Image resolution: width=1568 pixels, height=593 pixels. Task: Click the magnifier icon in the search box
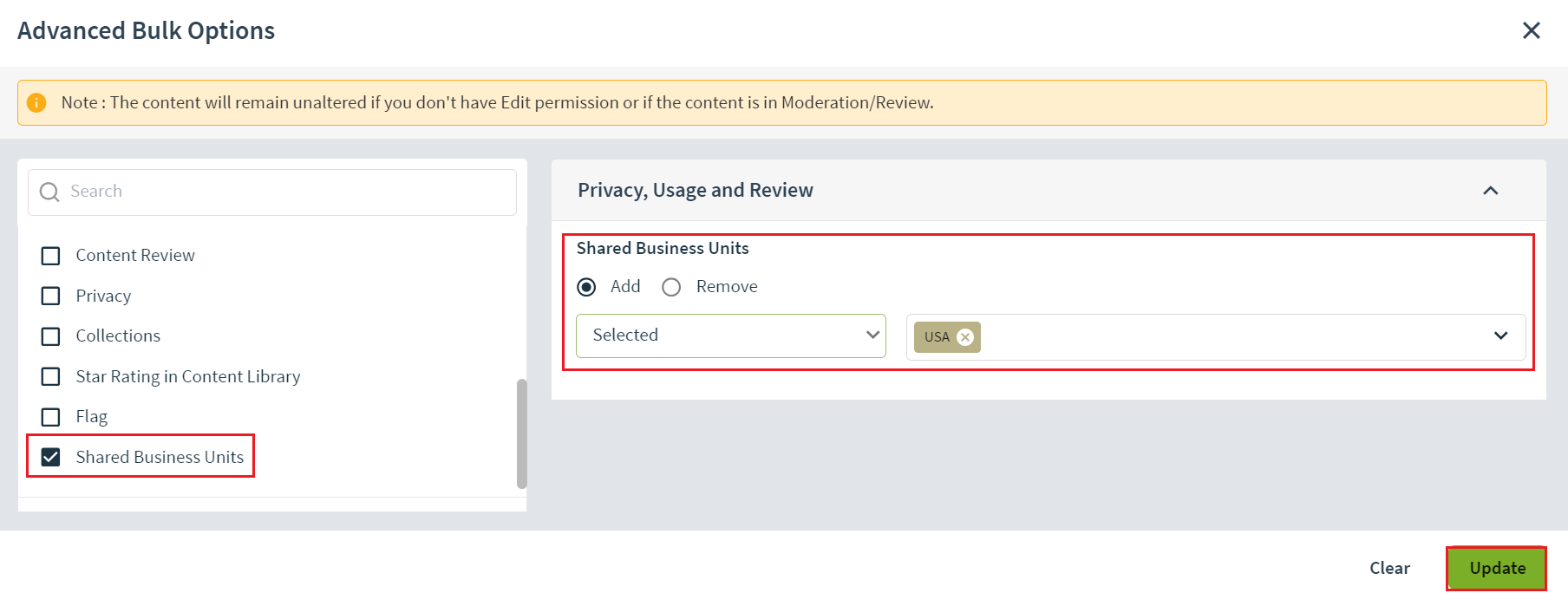coord(49,192)
